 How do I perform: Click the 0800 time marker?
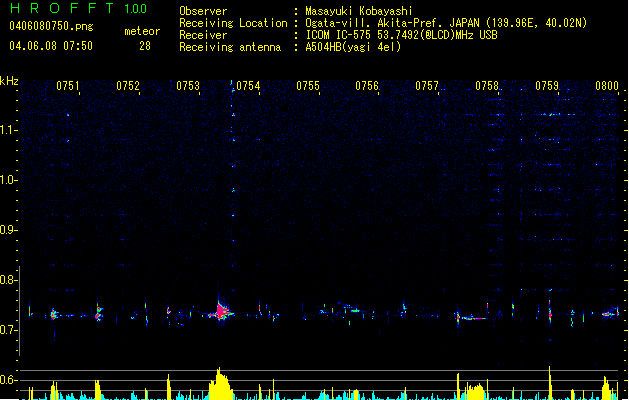(x=607, y=86)
